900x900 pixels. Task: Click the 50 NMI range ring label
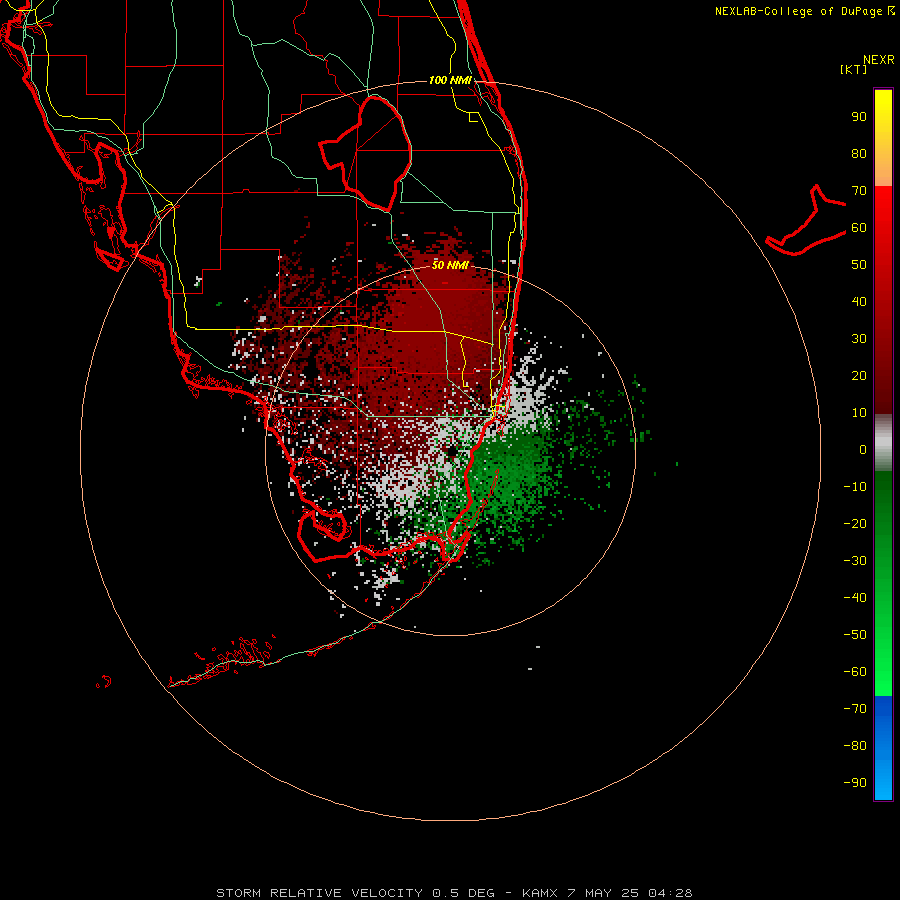click(x=450, y=266)
